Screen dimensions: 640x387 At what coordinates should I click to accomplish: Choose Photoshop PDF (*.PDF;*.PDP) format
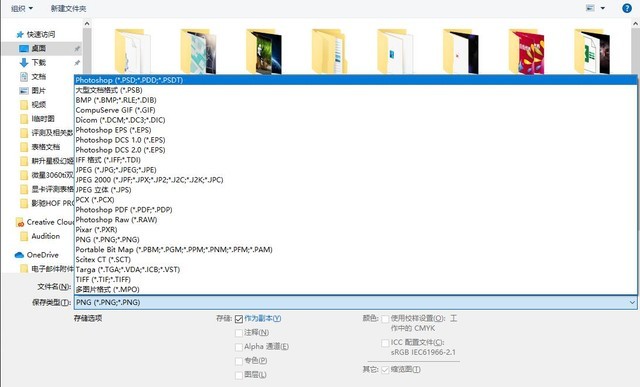tap(356, 210)
